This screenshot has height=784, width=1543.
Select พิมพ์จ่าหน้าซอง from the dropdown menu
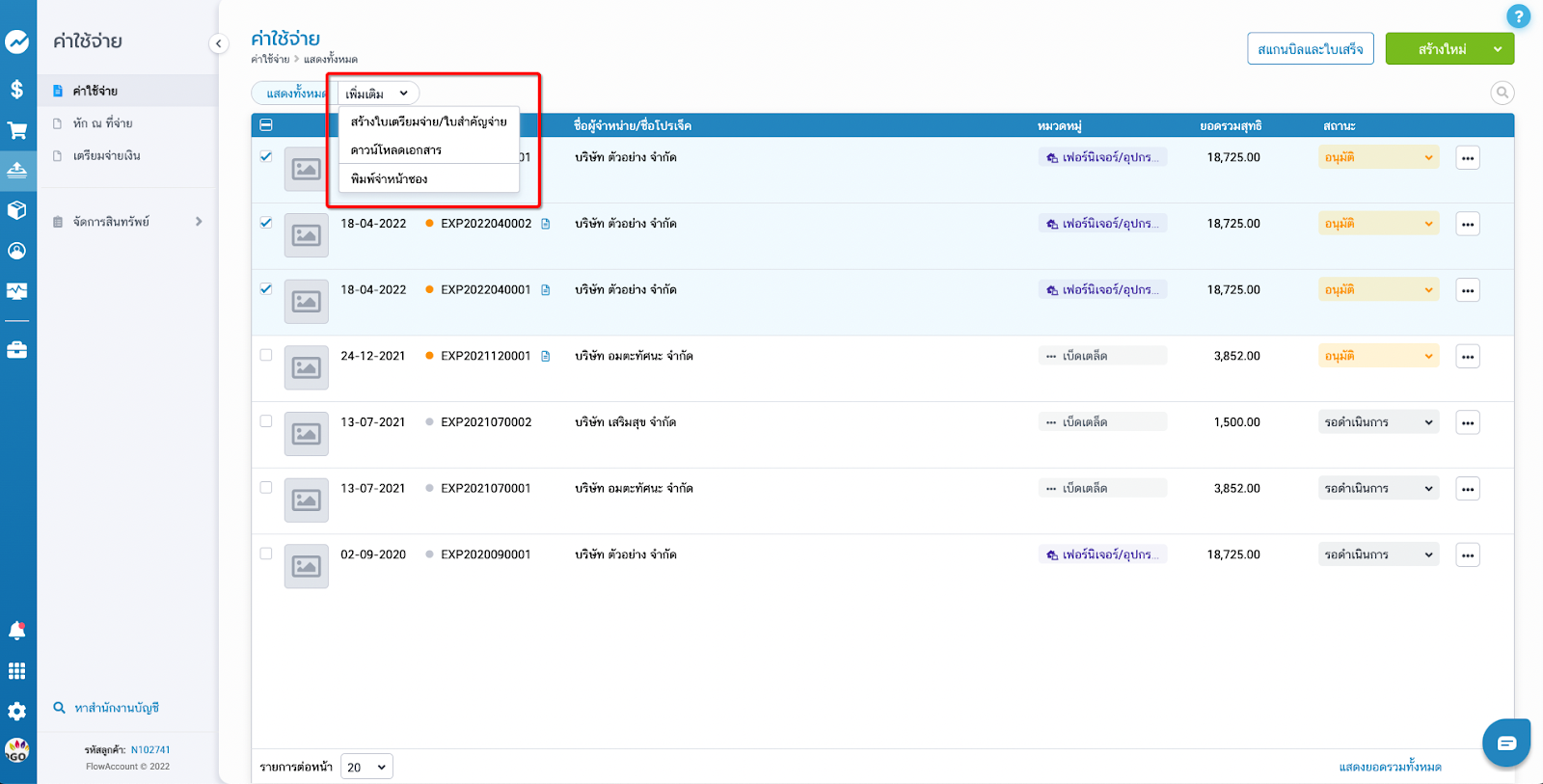[x=390, y=178]
